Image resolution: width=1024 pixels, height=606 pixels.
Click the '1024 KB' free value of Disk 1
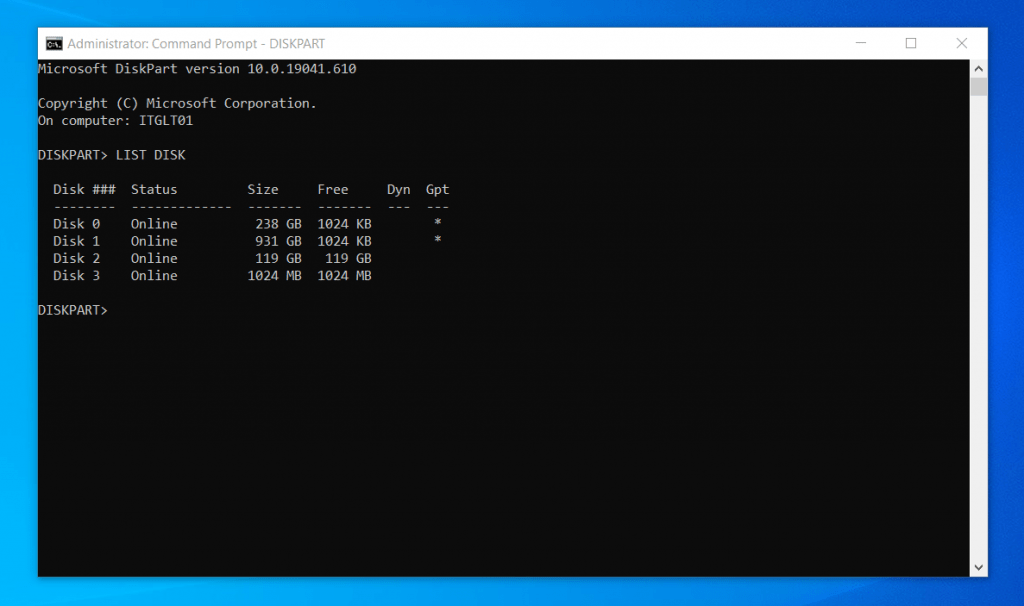tap(344, 241)
